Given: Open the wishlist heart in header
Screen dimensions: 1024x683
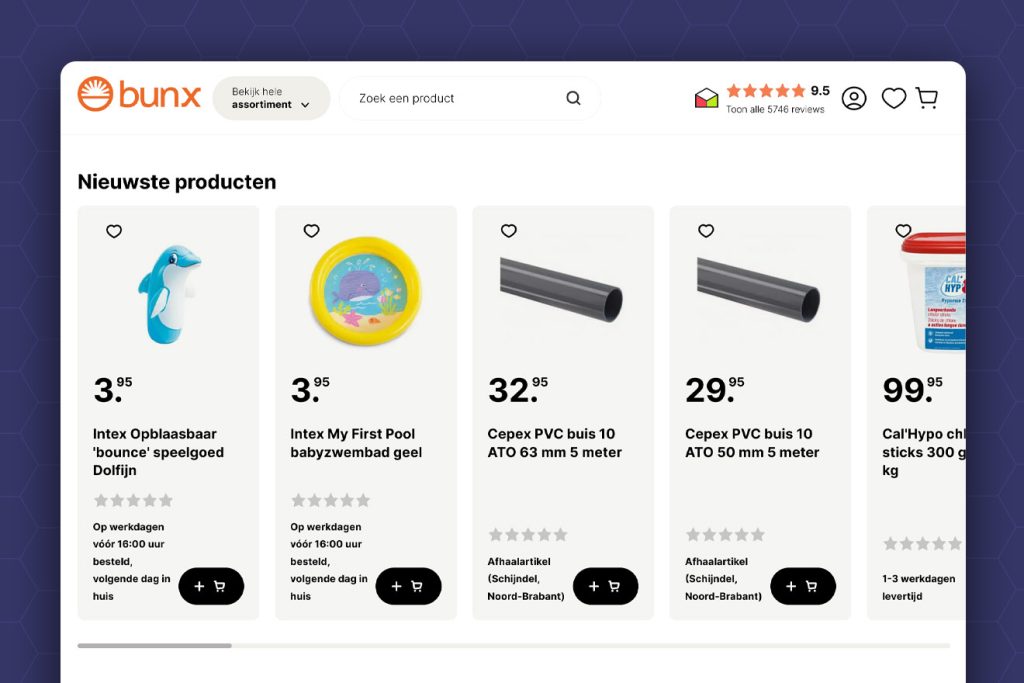Looking at the screenshot, I should tap(893, 98).
